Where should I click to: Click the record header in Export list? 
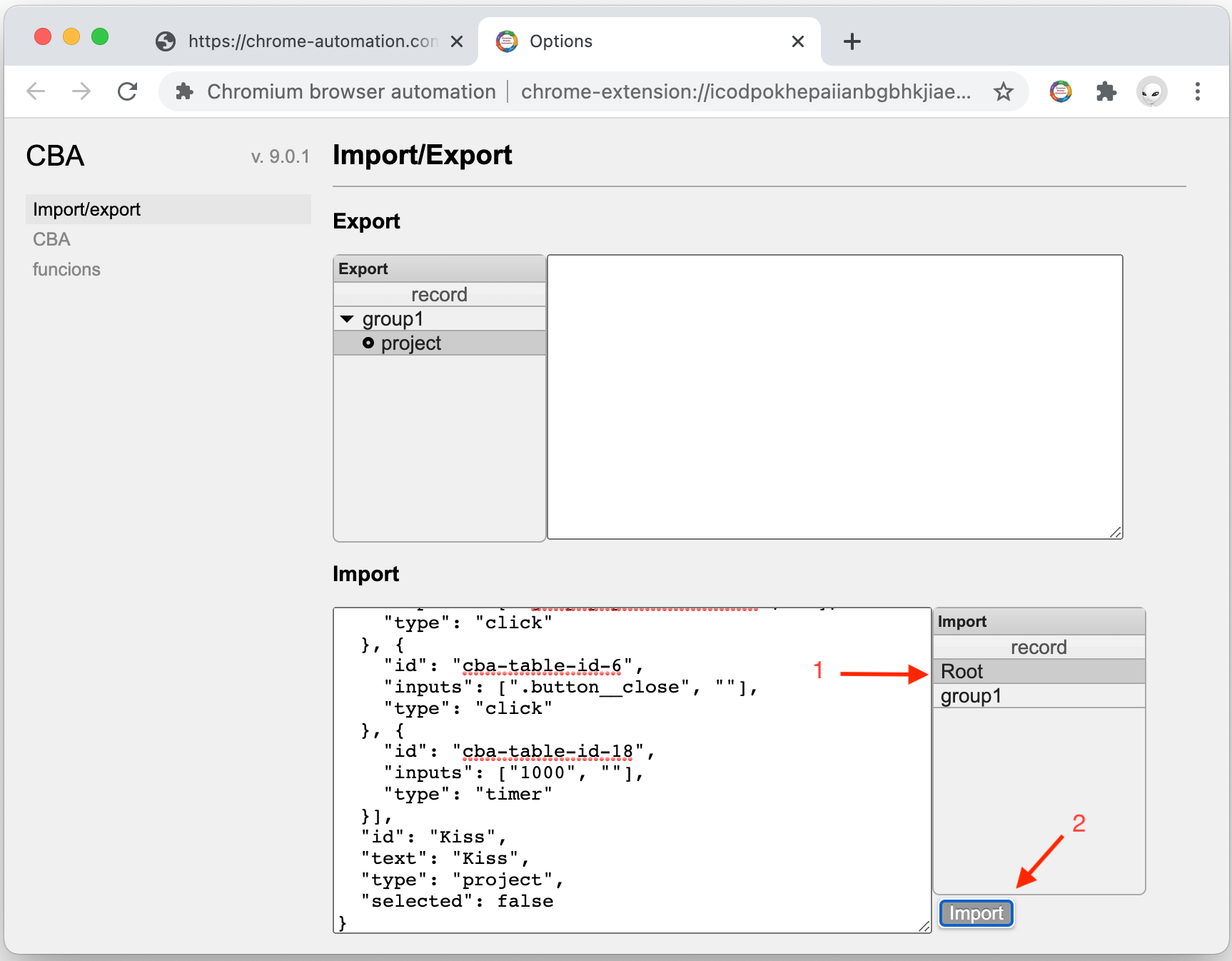coord(440,294)
